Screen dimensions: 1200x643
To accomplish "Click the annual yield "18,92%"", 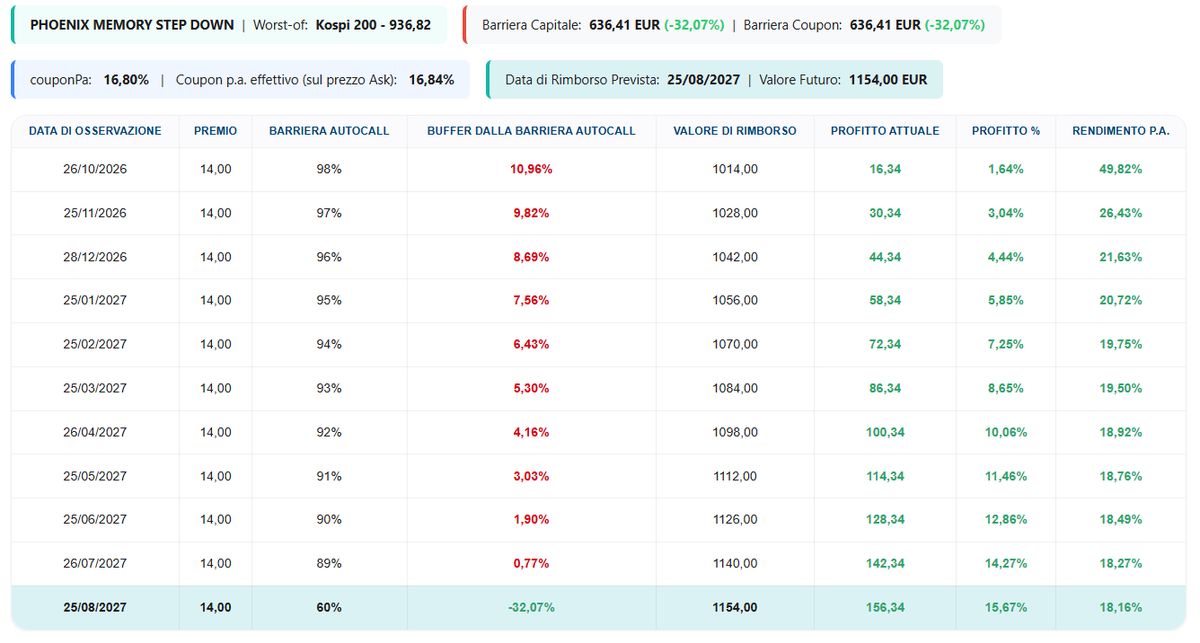I will [x=1121, y=432].
